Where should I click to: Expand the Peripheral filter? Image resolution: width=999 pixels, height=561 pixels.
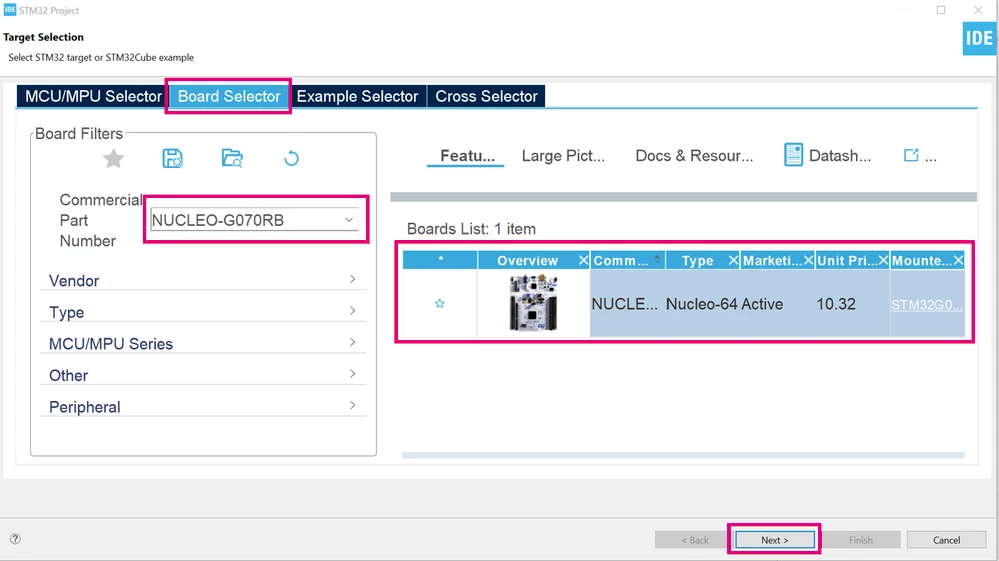pos(203,406)
